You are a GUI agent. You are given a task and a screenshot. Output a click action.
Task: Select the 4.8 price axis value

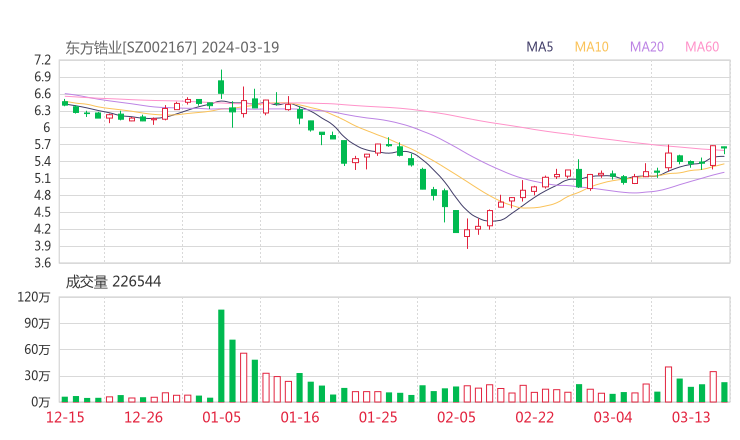pos(42,195)
